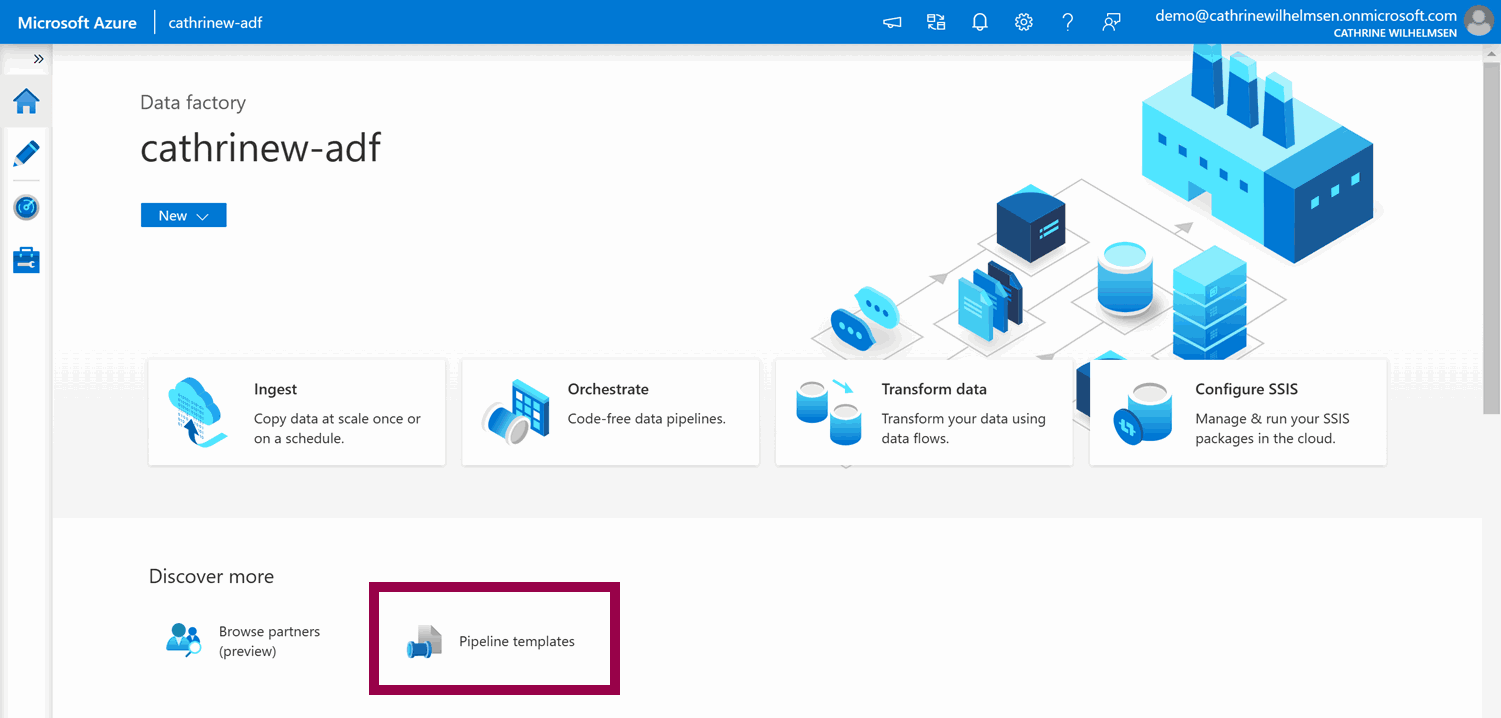Open the user account avatar menu
This screenshot has width=1501, height=718.
(x=1477, y=21)
